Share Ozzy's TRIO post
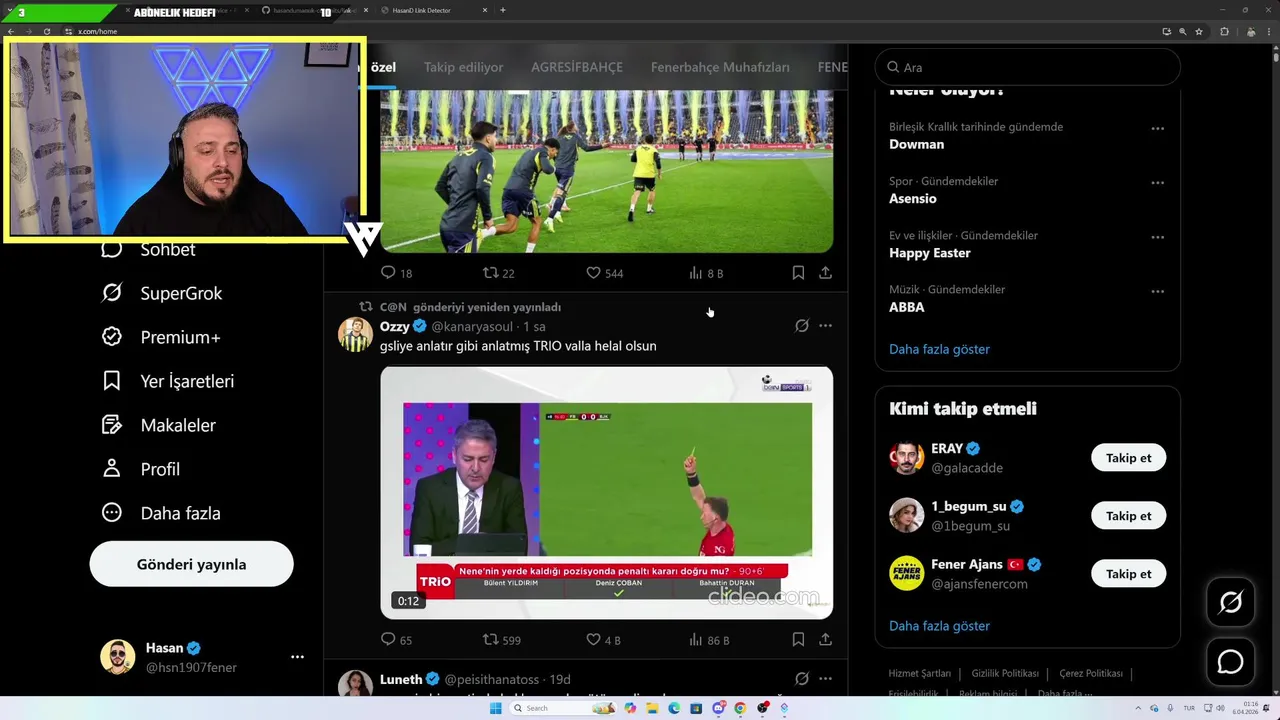The width and height of the screenshot is (1280, 720). point(825,639)
